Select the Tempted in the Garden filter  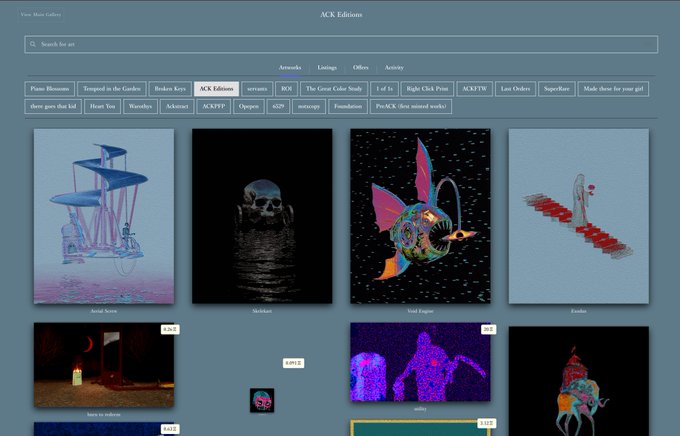[112, 89]
